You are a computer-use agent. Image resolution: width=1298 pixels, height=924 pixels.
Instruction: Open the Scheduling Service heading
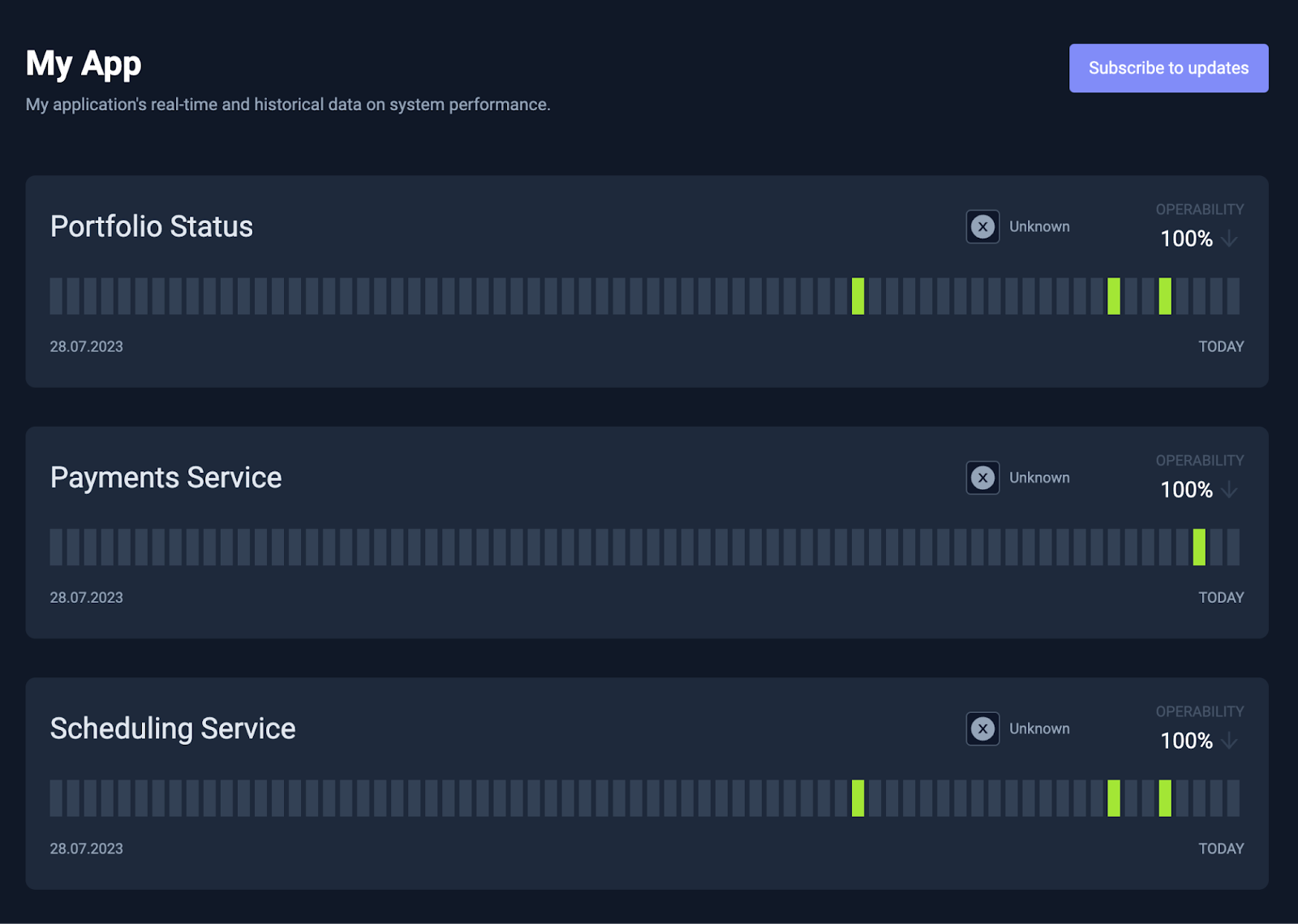click(173, 728)
